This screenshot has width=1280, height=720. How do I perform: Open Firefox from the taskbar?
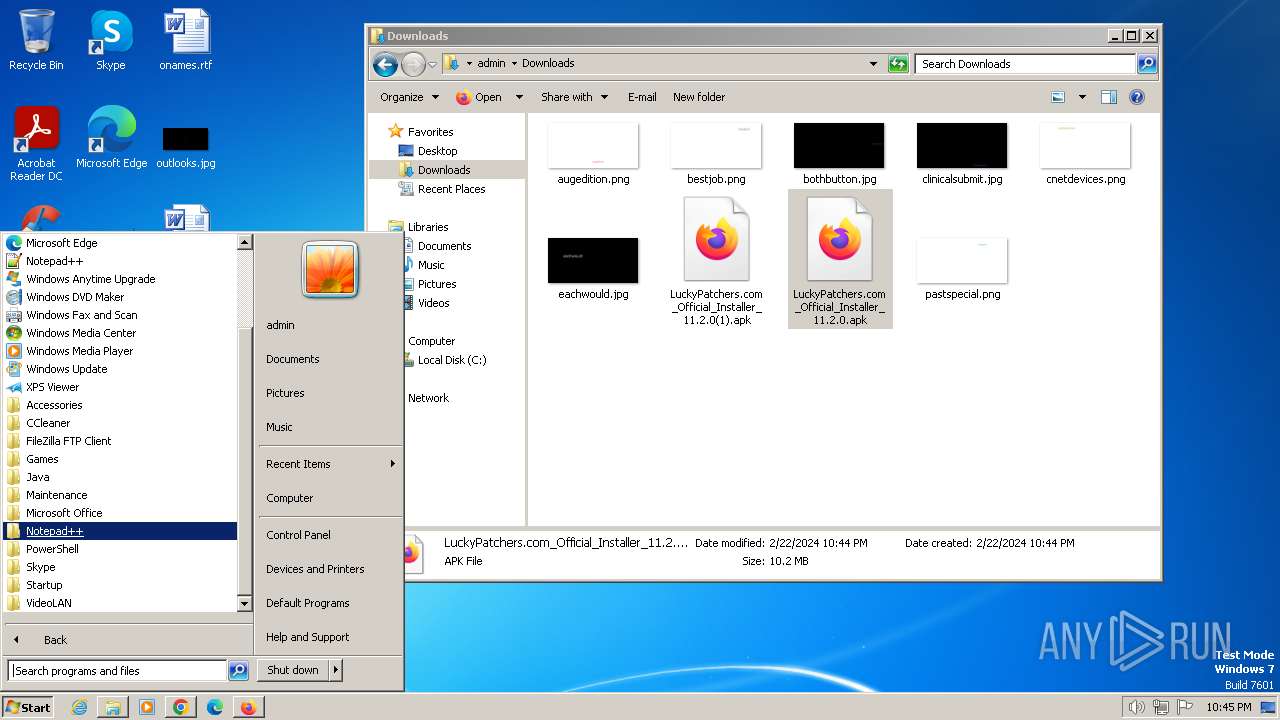pyautogui.click(x=248, y=707)
